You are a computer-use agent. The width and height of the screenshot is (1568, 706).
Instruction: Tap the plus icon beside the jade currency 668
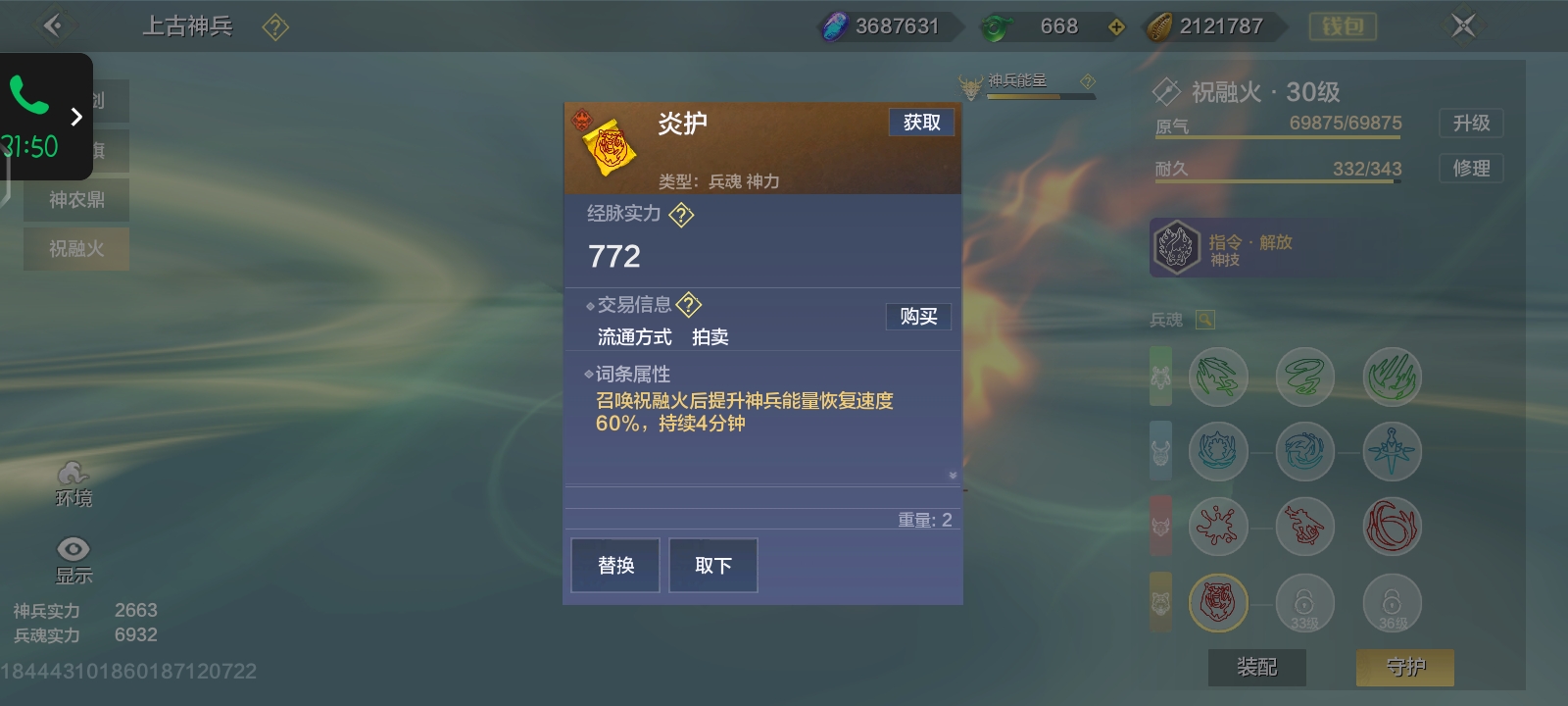point(1116,26)
